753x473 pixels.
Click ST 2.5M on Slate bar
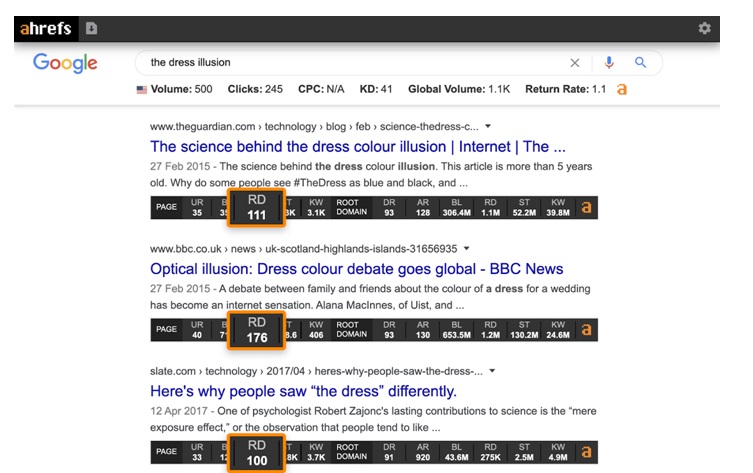coord(524,452)
